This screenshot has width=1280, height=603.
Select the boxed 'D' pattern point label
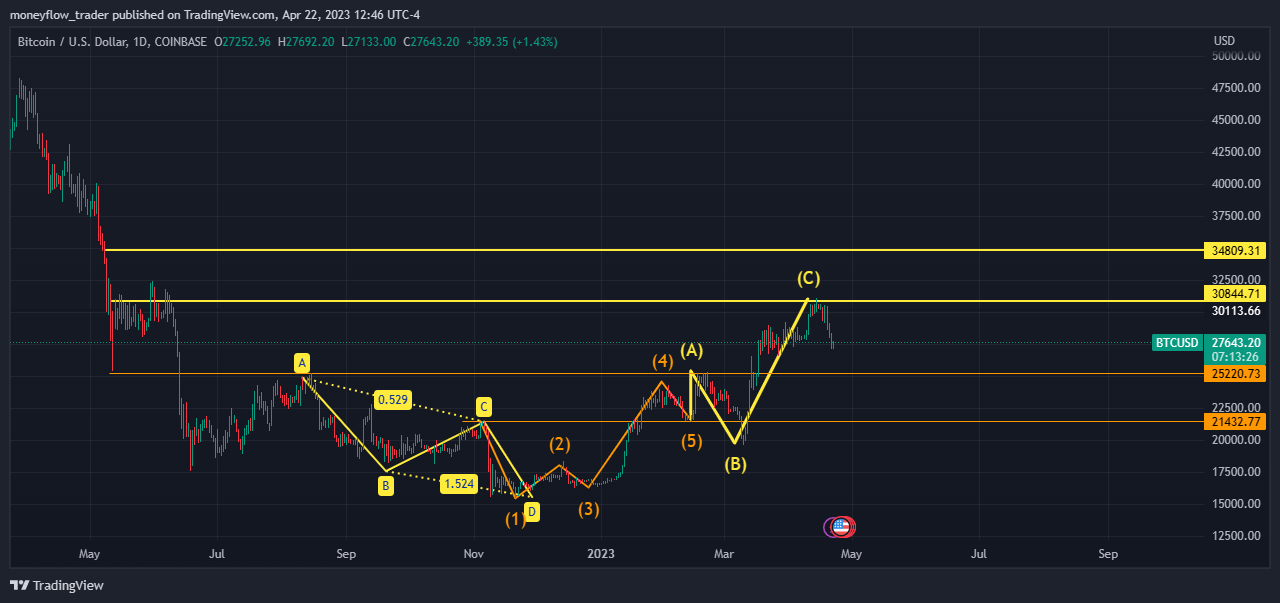pyautogui.click(x=531, y=512)
